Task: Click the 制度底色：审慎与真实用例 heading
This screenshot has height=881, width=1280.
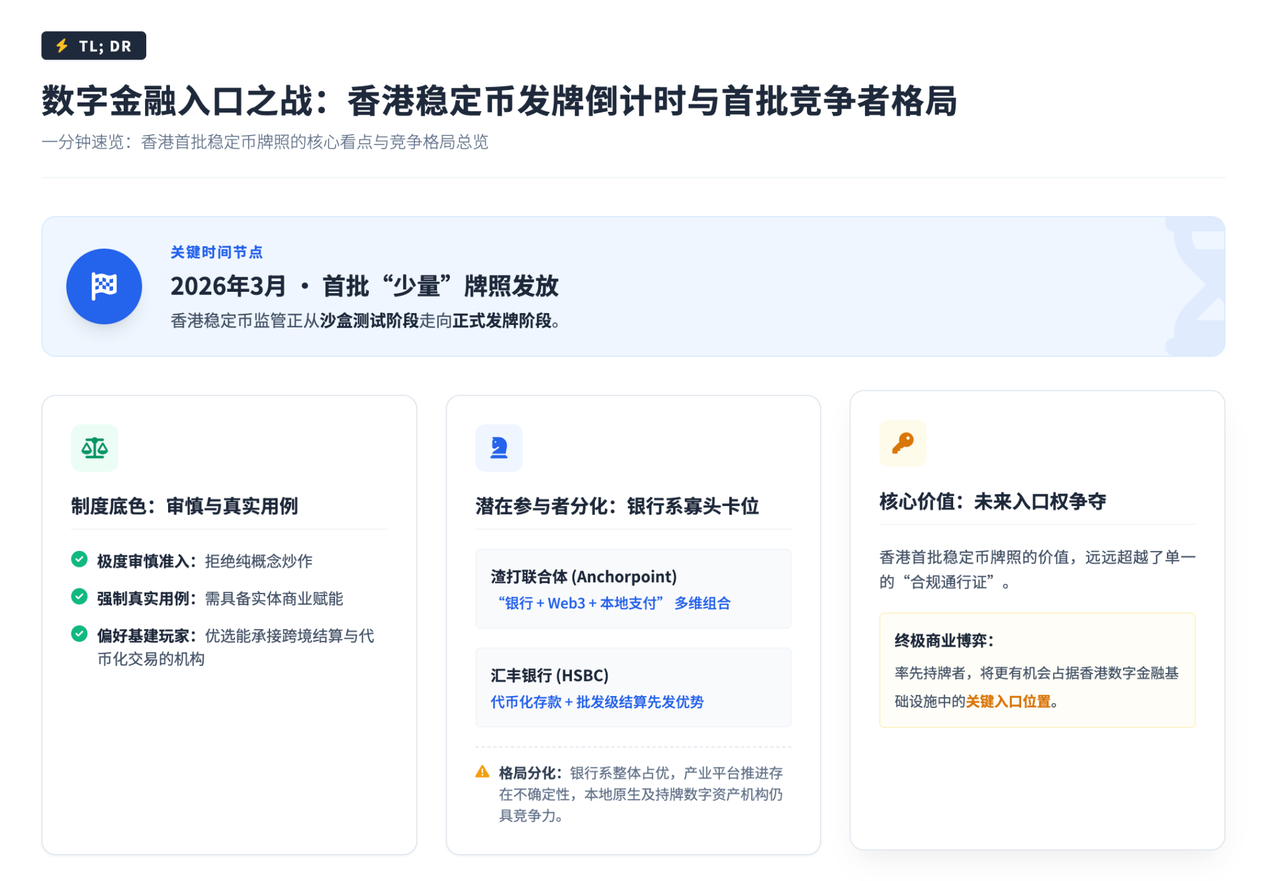Action: pyautogui.click(x=184, y=506)
